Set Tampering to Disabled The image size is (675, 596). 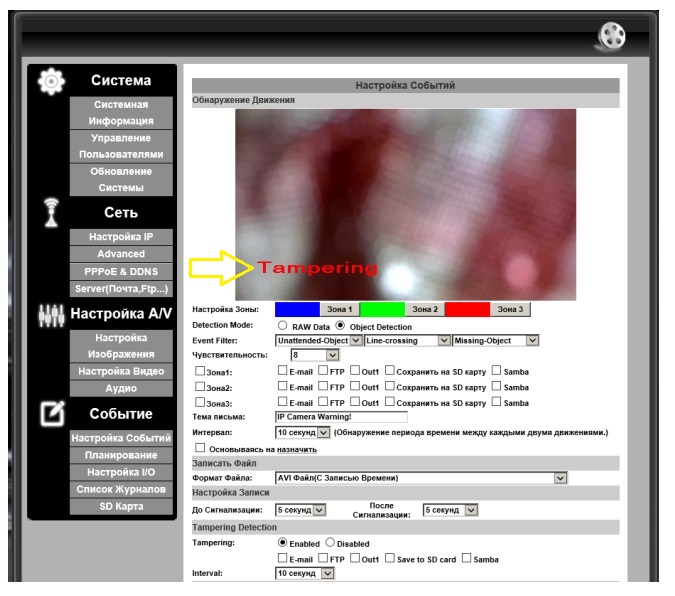(330, 542)
